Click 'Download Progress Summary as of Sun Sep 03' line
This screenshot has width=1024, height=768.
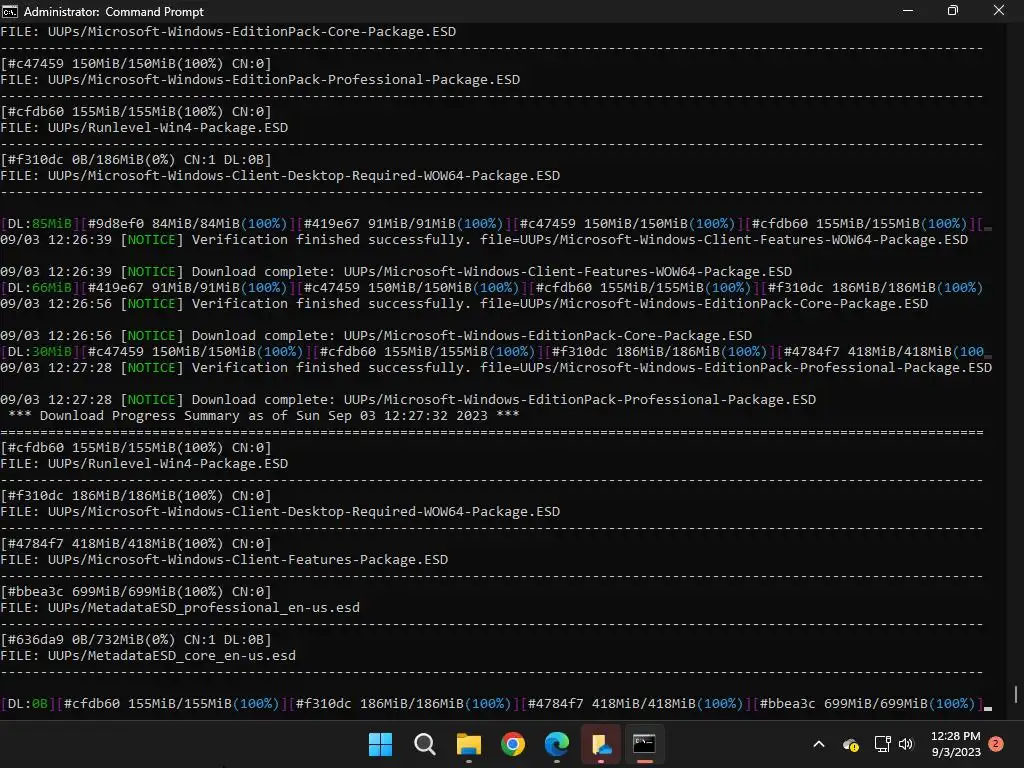264,415
